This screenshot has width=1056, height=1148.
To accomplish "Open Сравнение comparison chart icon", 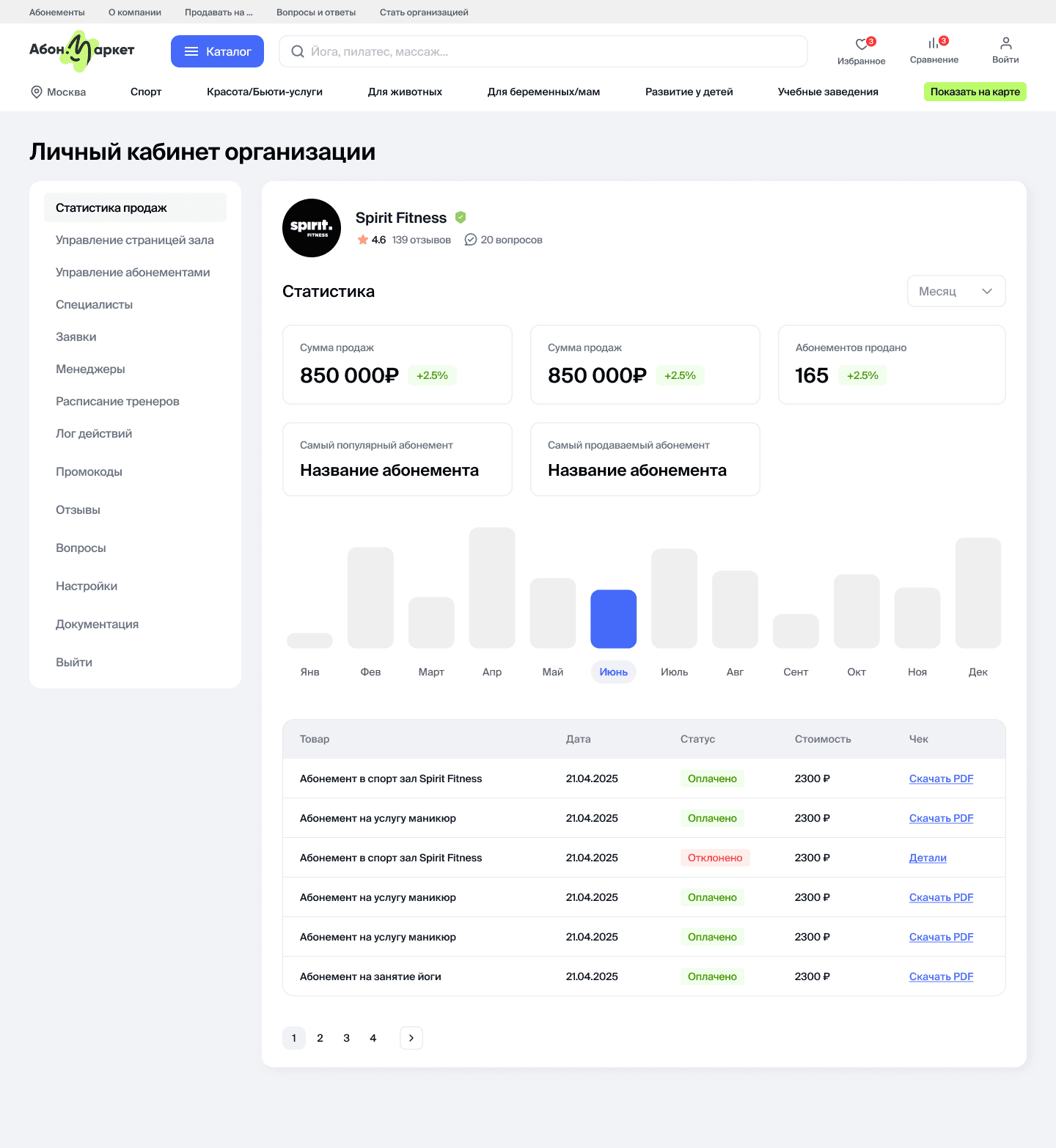I will [933, 44].
